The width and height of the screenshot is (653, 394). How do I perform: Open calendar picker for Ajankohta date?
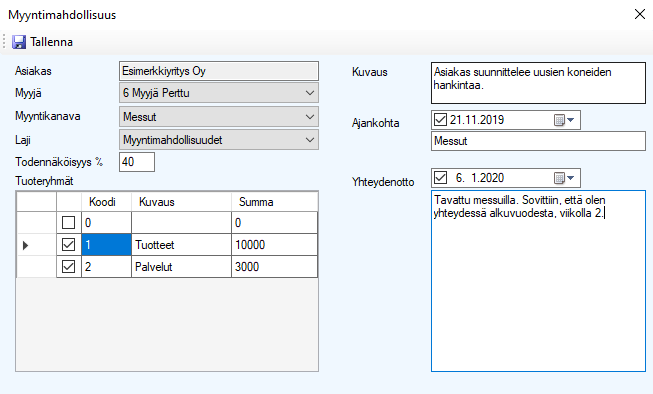tap(564, 120)
